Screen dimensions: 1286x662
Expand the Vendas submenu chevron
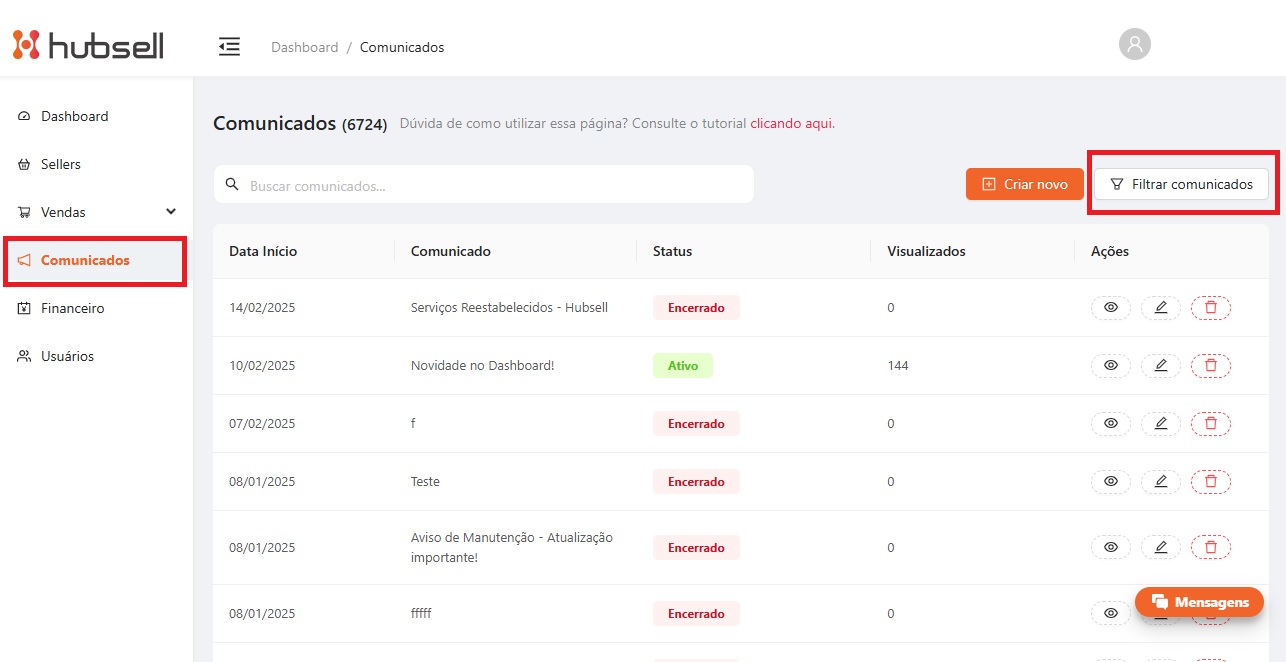pyautogui.click(x=171, y=212)
